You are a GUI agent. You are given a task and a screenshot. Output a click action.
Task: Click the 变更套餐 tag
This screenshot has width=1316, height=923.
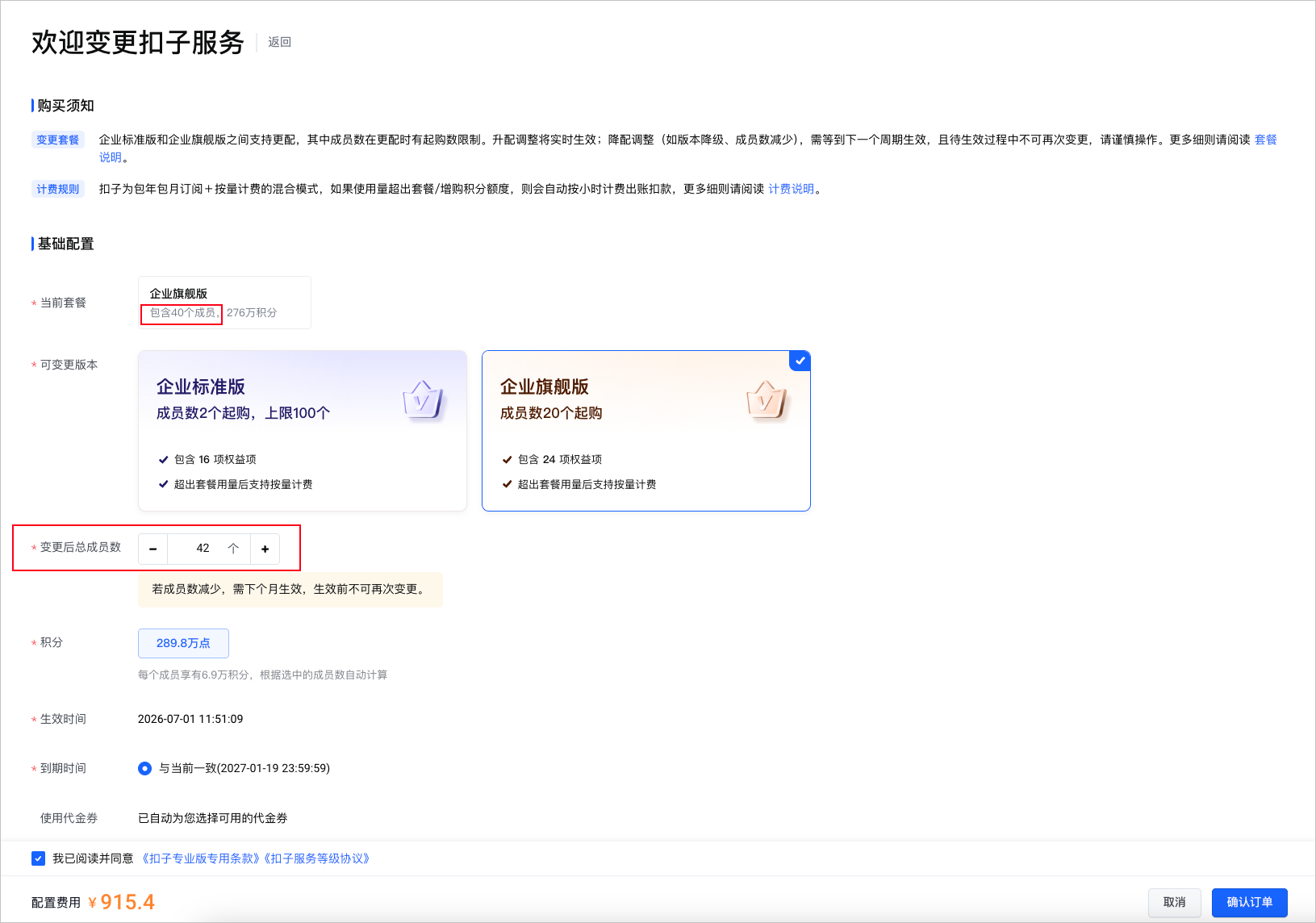pos(58,140)
